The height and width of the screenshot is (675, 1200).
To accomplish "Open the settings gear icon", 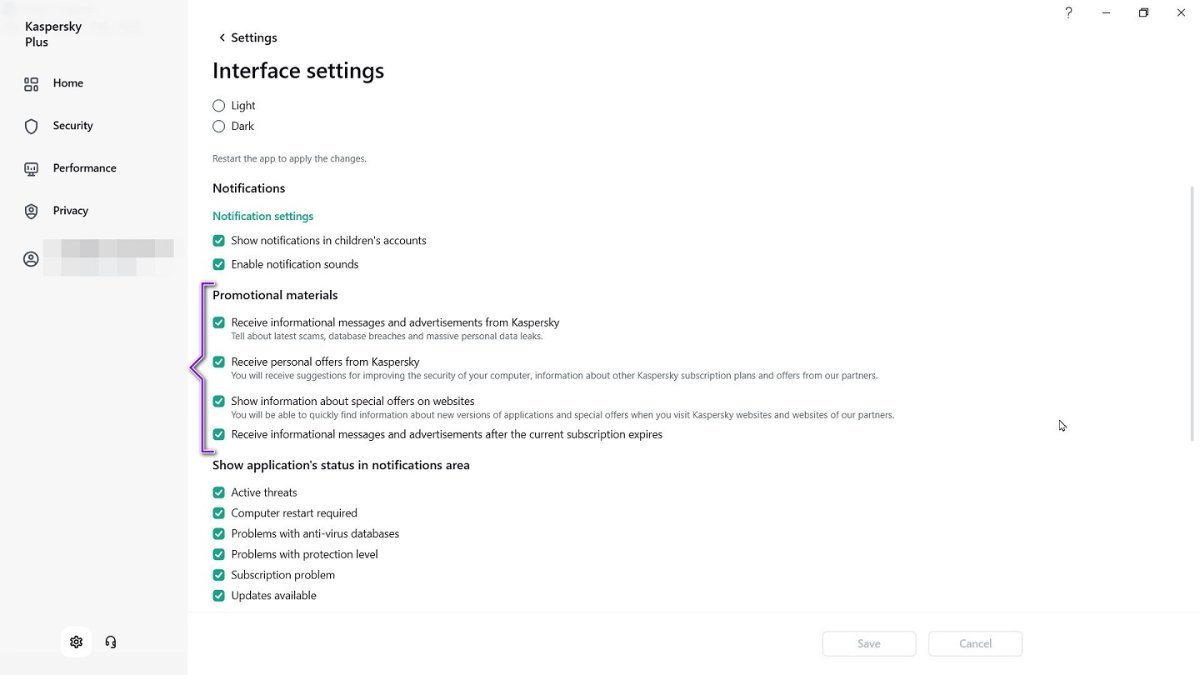I will point(76,642).
